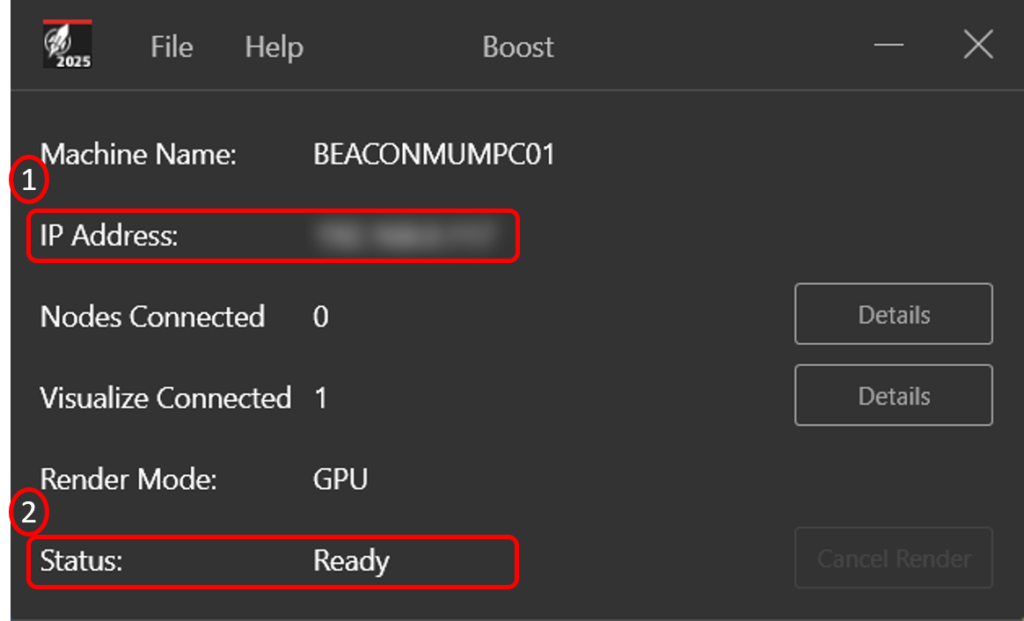Click the machine name BEACONMUMPC01
Image resolution: width=1024 pixels, height=621 pixels.
point(435,154)
